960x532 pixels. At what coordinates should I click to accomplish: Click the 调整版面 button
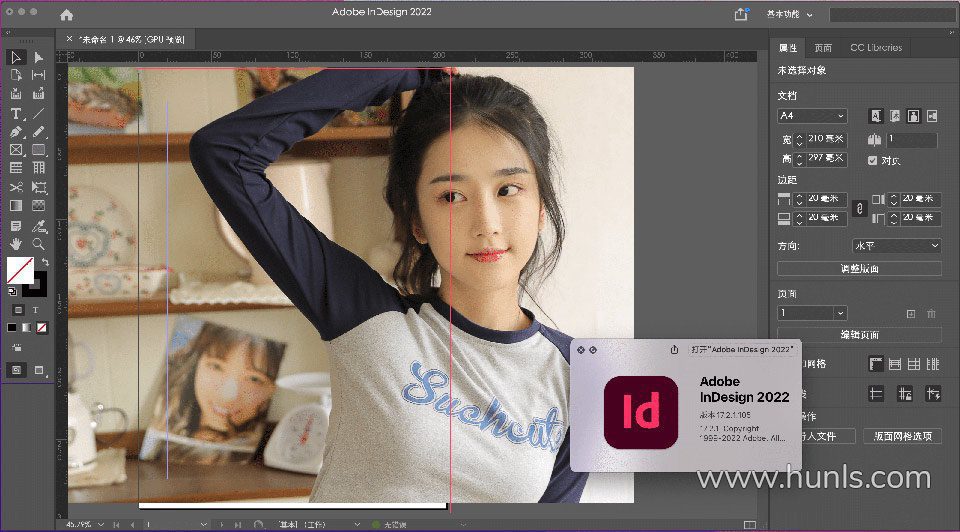tap(859, 269)
